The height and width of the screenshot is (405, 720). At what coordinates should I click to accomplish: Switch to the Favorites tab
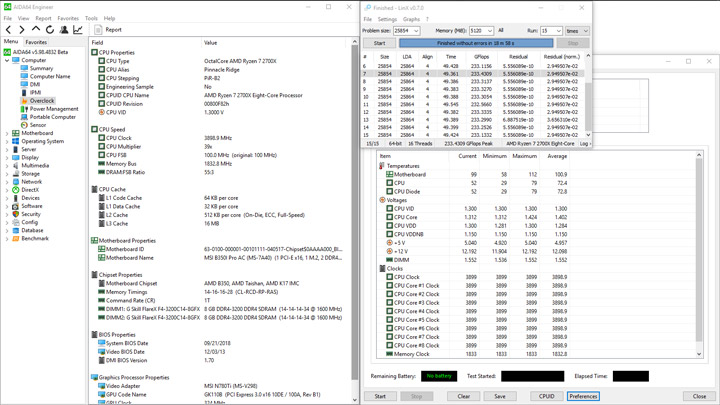(36, 42)
